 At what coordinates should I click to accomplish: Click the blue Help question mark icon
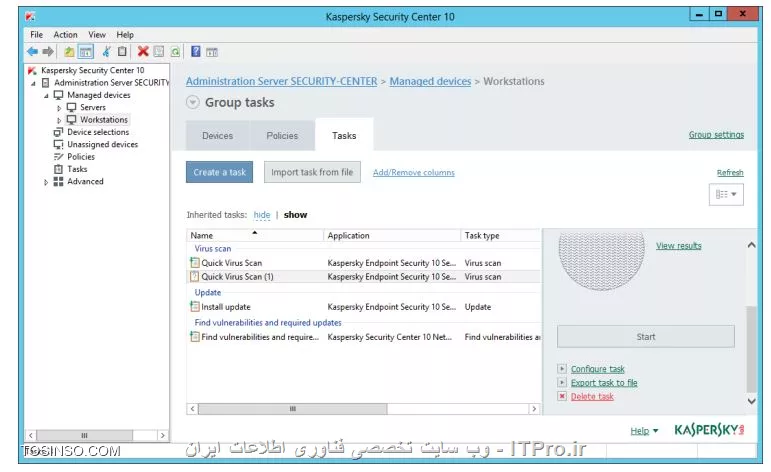click(x=196, y=51)
